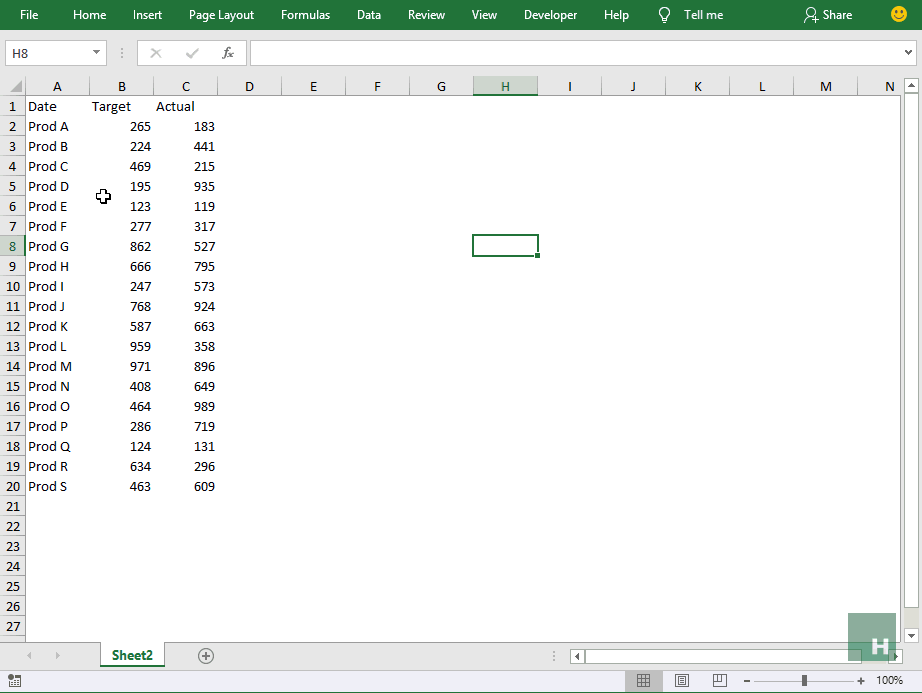
Task: Select the Prod G cell
Action: click(x=57, y=246)
